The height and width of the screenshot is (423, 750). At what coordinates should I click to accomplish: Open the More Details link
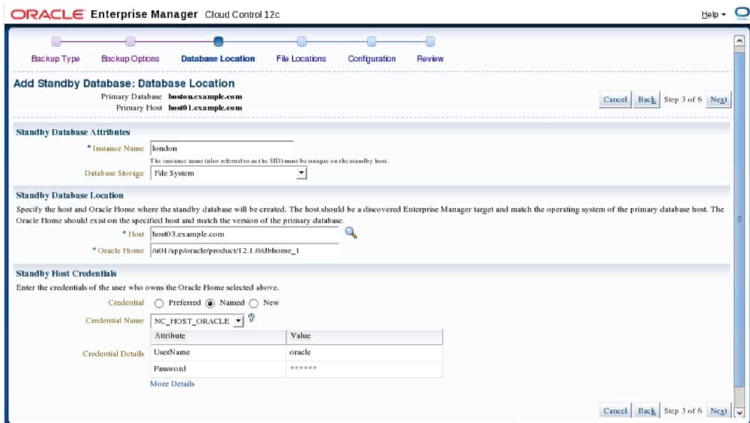pyautogui.click(x=172, y=384)
